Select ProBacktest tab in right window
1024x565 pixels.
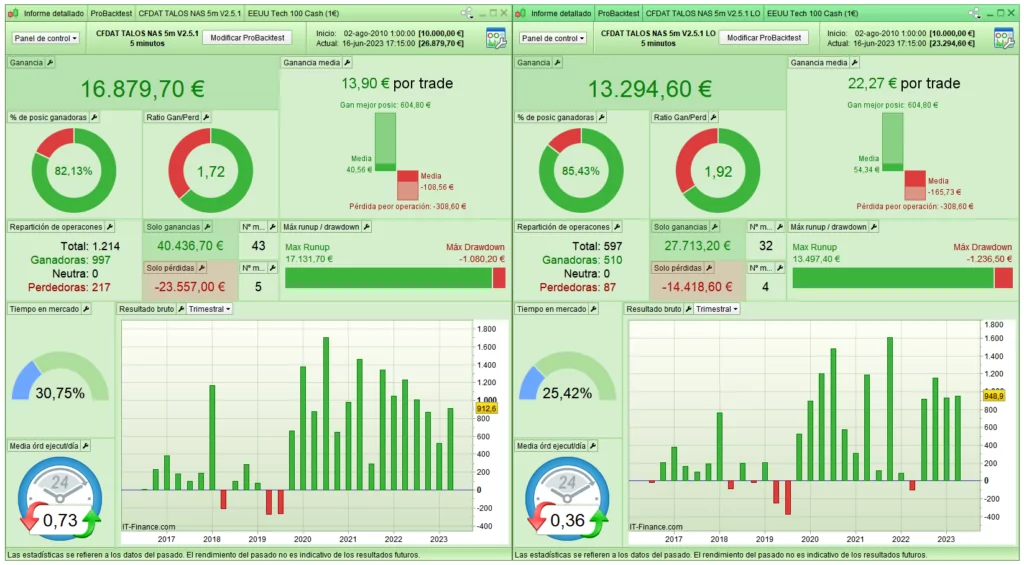pyautogui.click(x=618, y=13)
